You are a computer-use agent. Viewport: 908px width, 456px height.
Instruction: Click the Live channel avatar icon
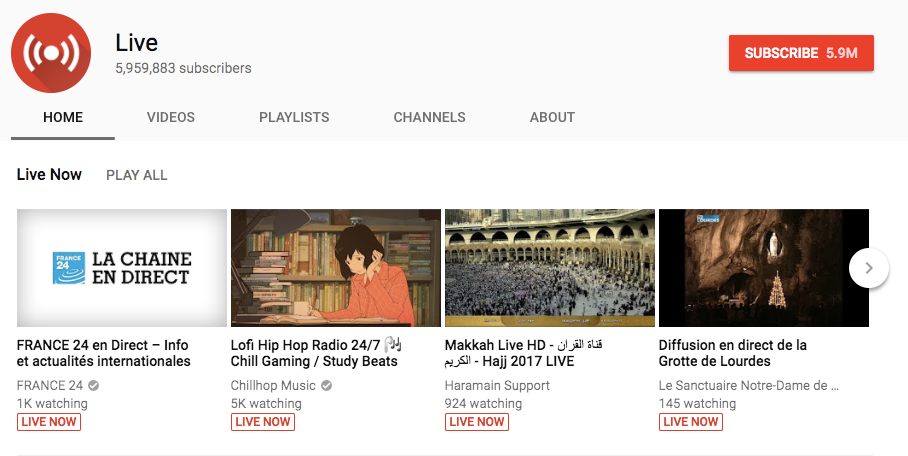pyautogui.click(x=51, y=53)
